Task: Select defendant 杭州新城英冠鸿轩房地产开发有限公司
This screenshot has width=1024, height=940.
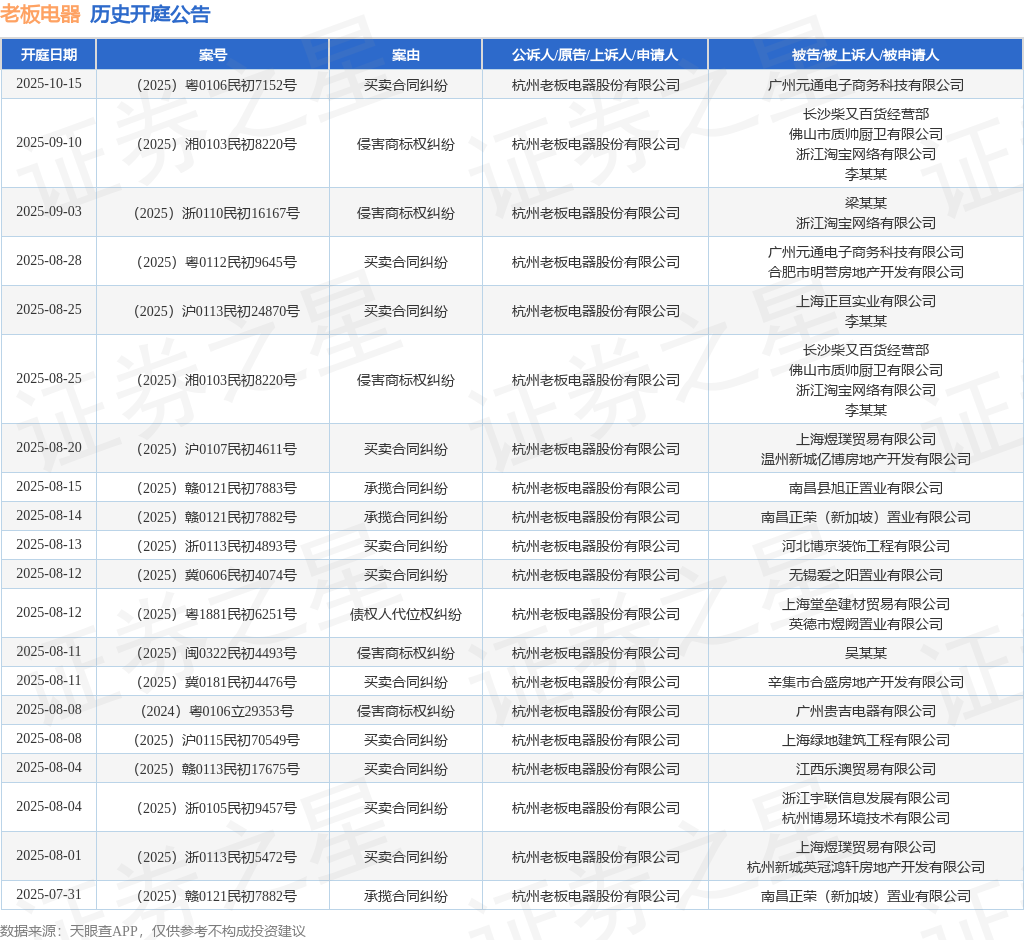Action: click(866, 867)
